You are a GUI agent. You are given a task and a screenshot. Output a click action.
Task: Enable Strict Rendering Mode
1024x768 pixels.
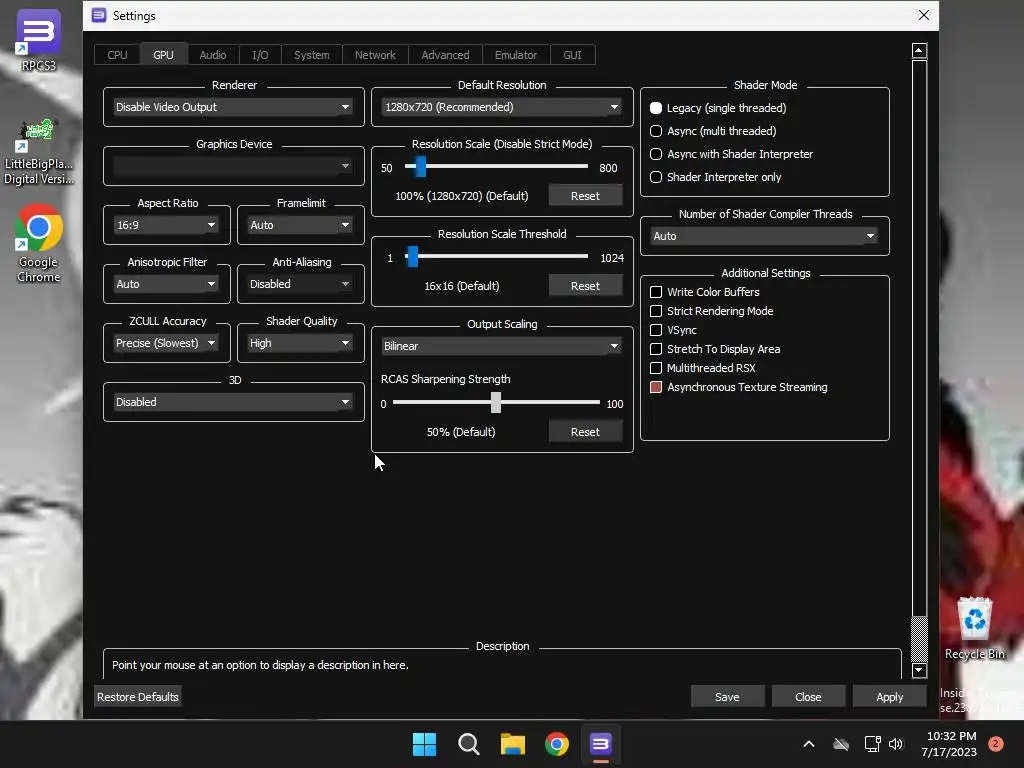click(x=712, y=311)
